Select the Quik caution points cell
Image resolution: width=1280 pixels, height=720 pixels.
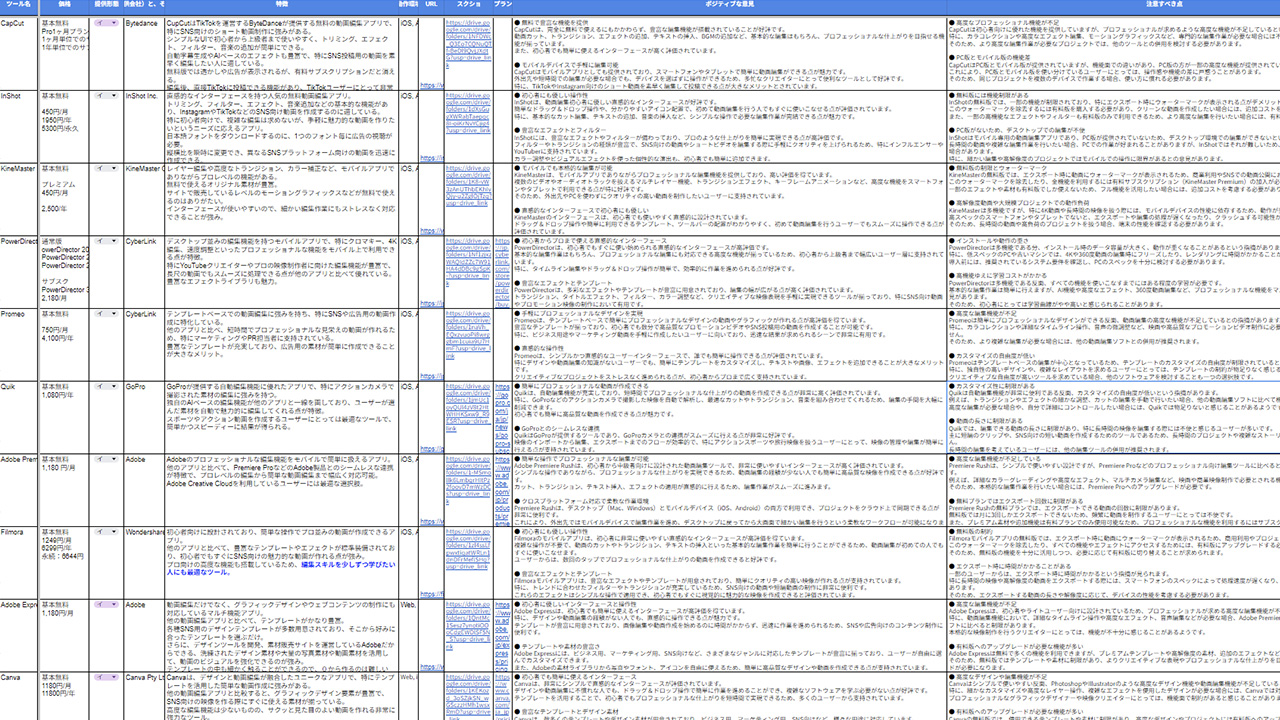(1113, 417)
